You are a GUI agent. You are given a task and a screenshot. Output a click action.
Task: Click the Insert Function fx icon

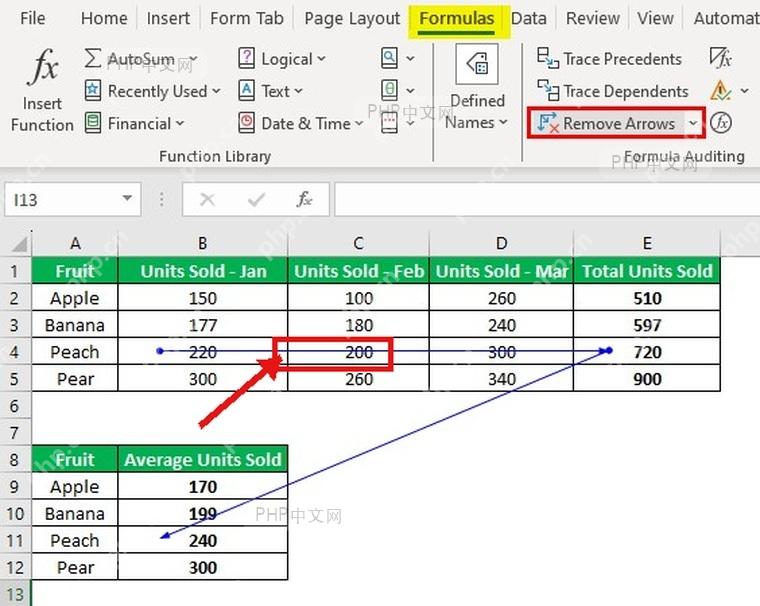click(x=43, y=67)
